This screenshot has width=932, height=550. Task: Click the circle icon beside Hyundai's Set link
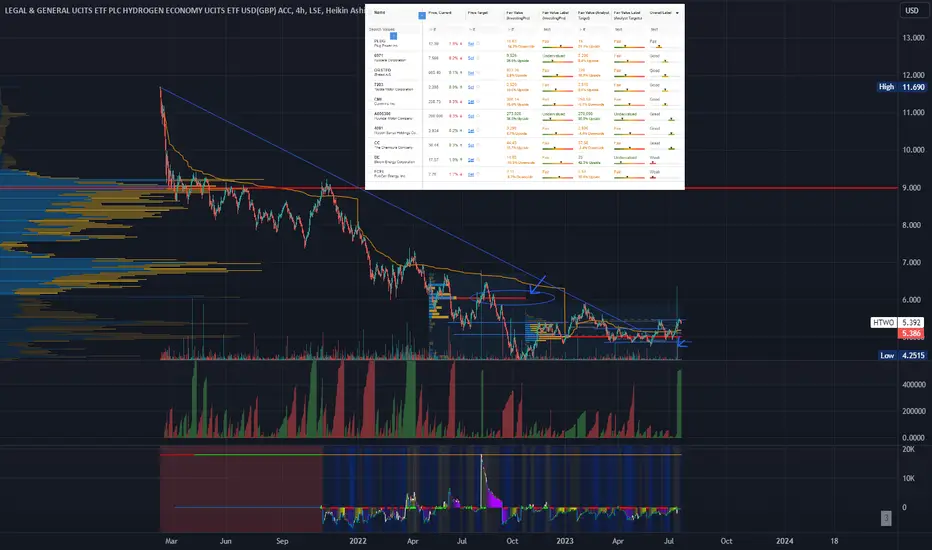tap(478, 116)
